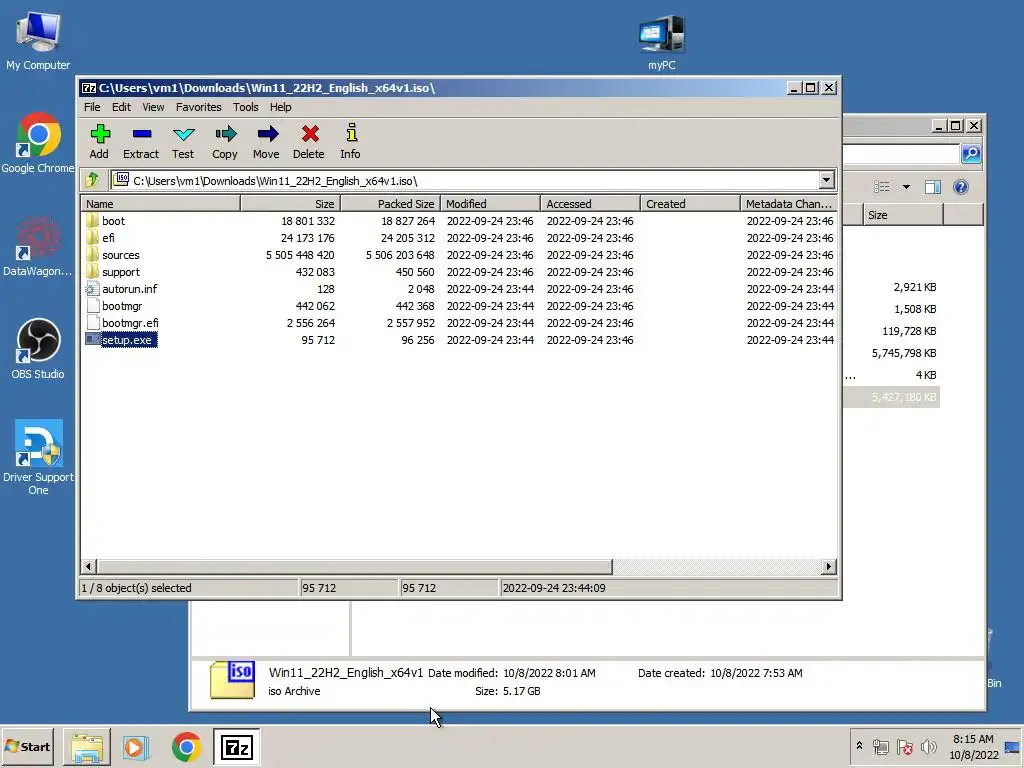Click the Action Center flag tray icon
1024x768 pixels.
tap(904, 746)
